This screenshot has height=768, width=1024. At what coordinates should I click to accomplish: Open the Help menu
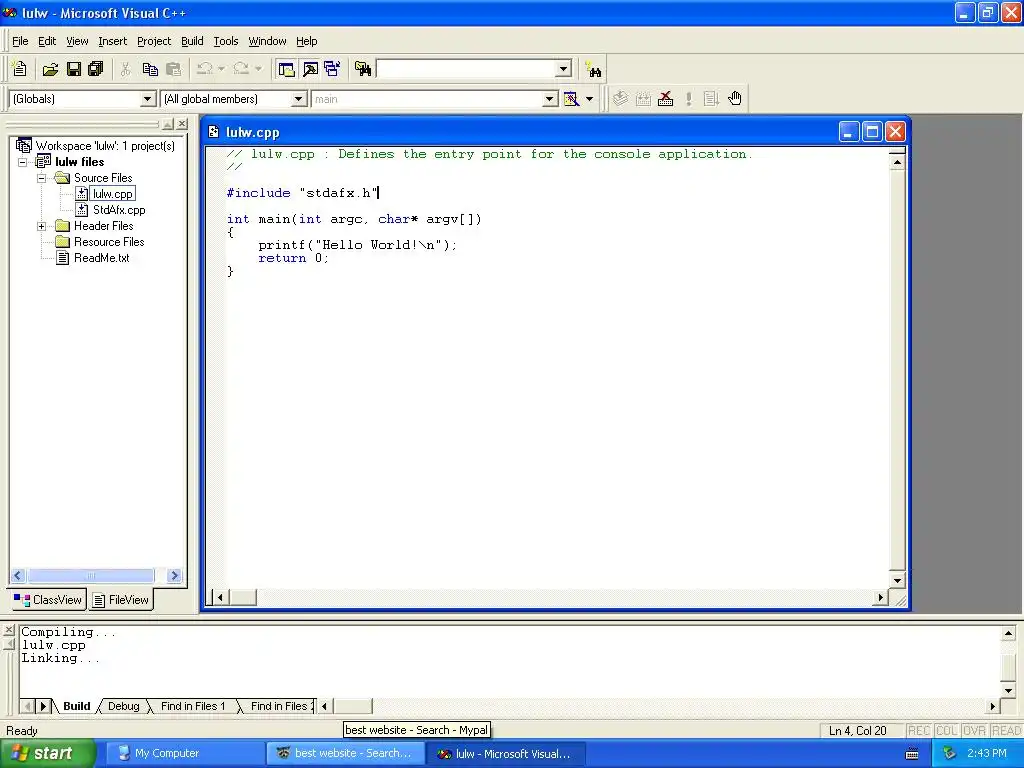click(307, 41)
